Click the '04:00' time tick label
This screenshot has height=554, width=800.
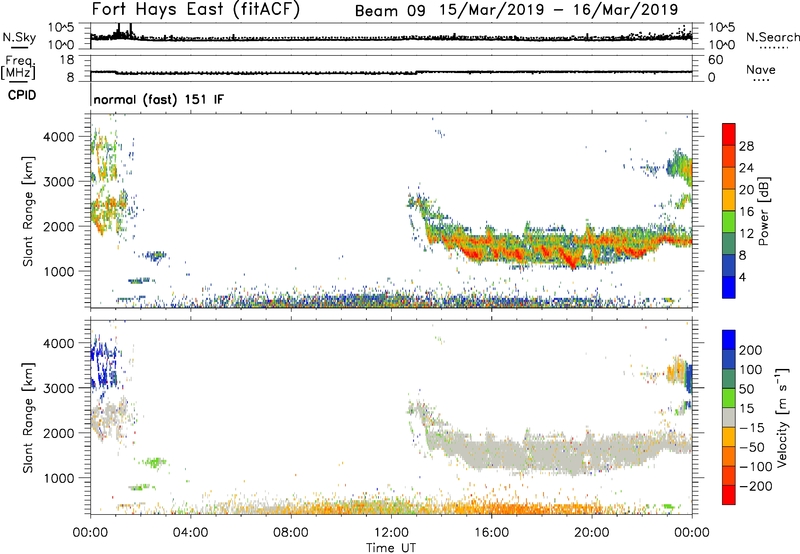coord(190,533)
